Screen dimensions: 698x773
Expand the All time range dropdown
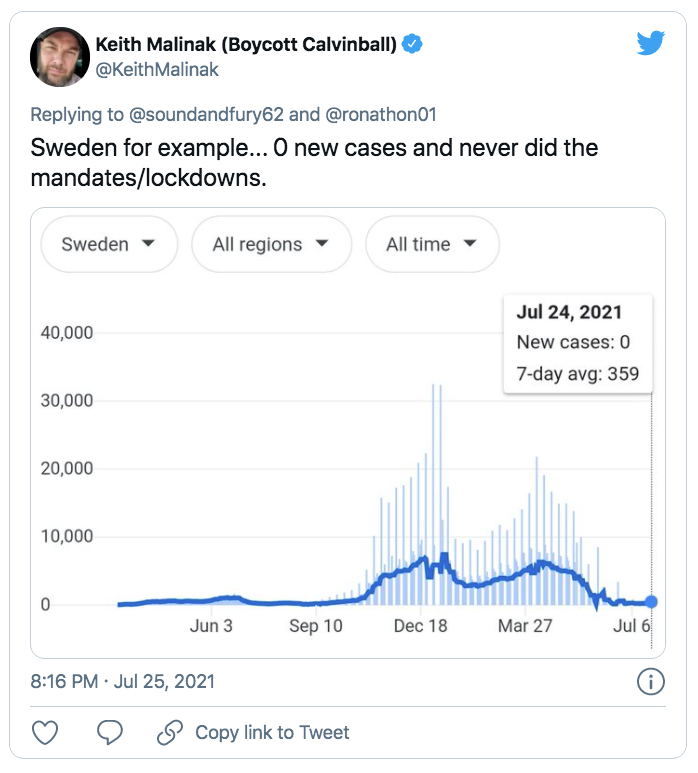point(431,244)
